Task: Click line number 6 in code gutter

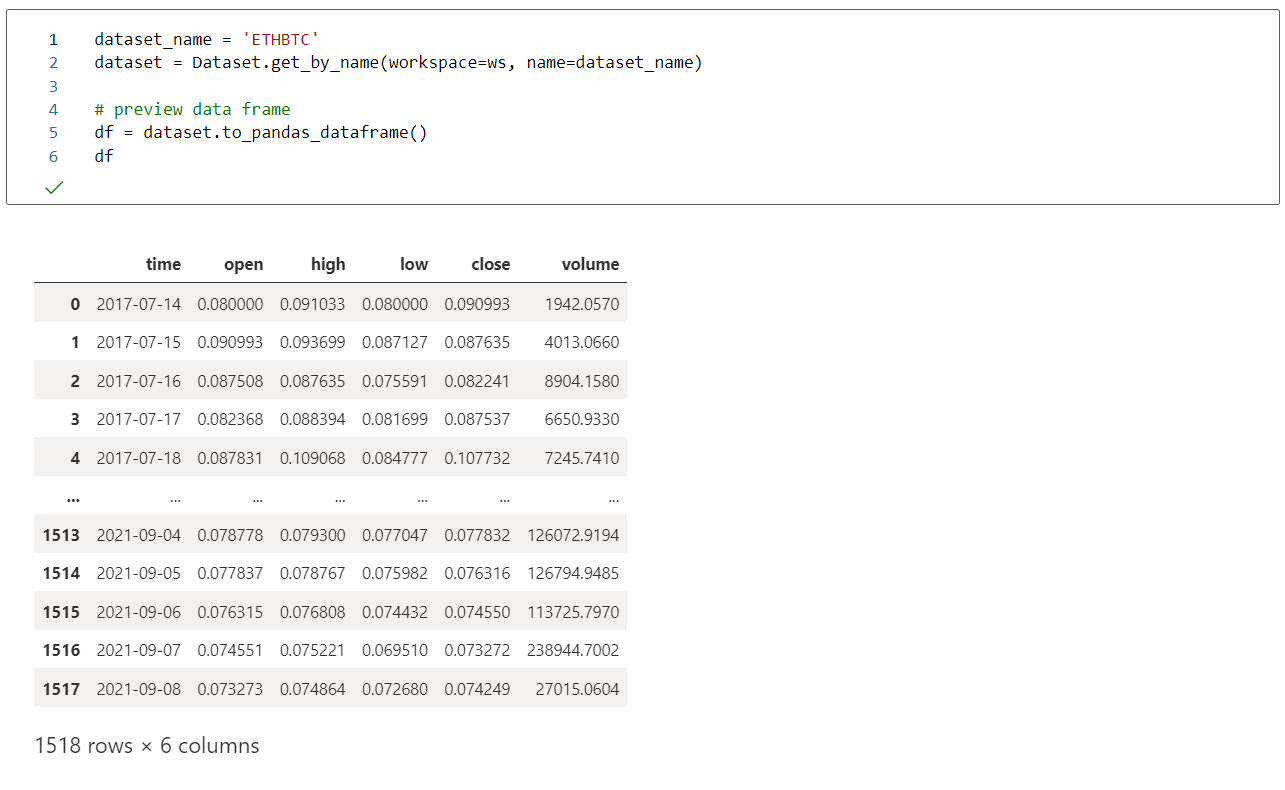Action: (53, 156)
